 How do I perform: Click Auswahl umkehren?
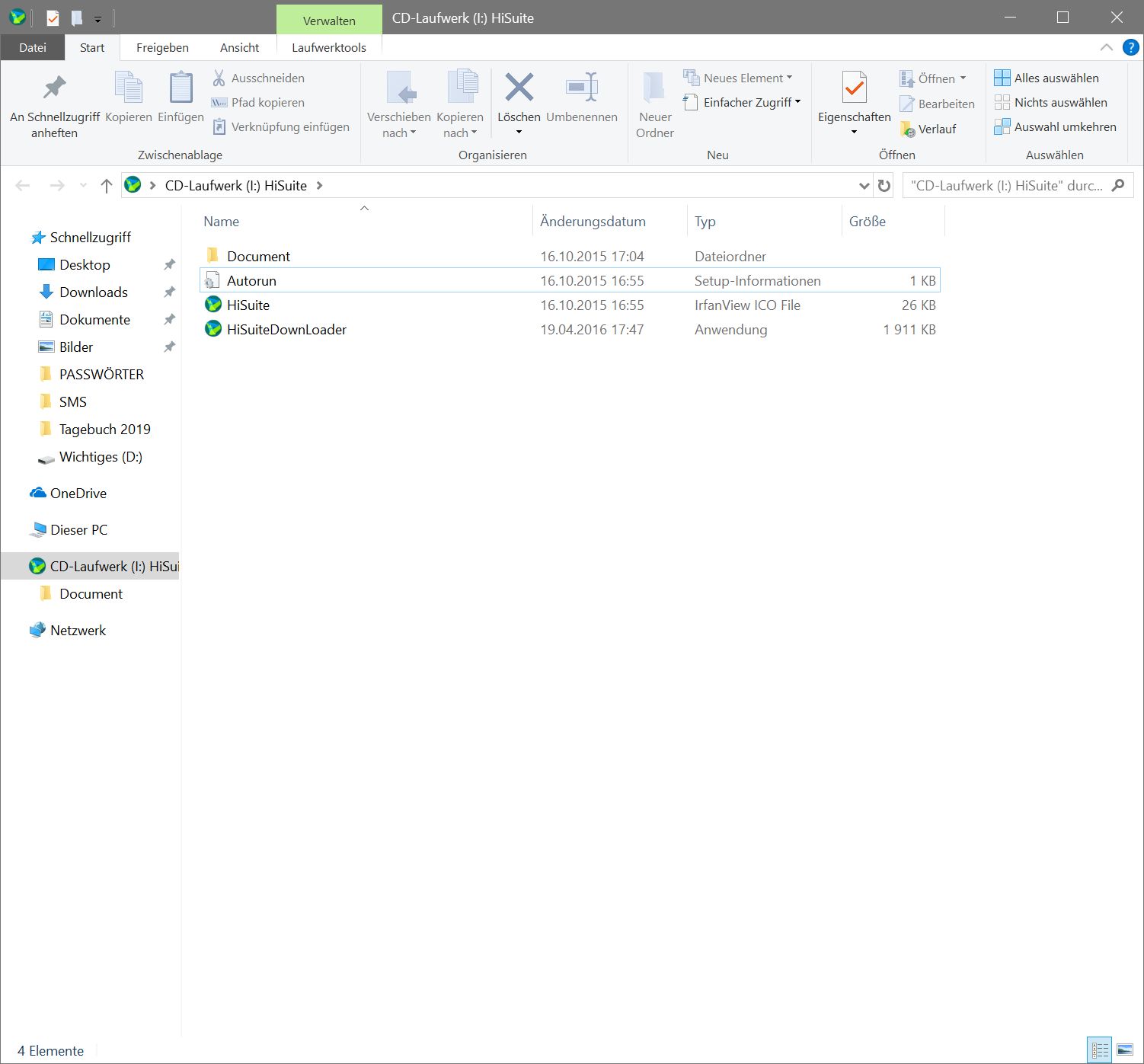1056,126
